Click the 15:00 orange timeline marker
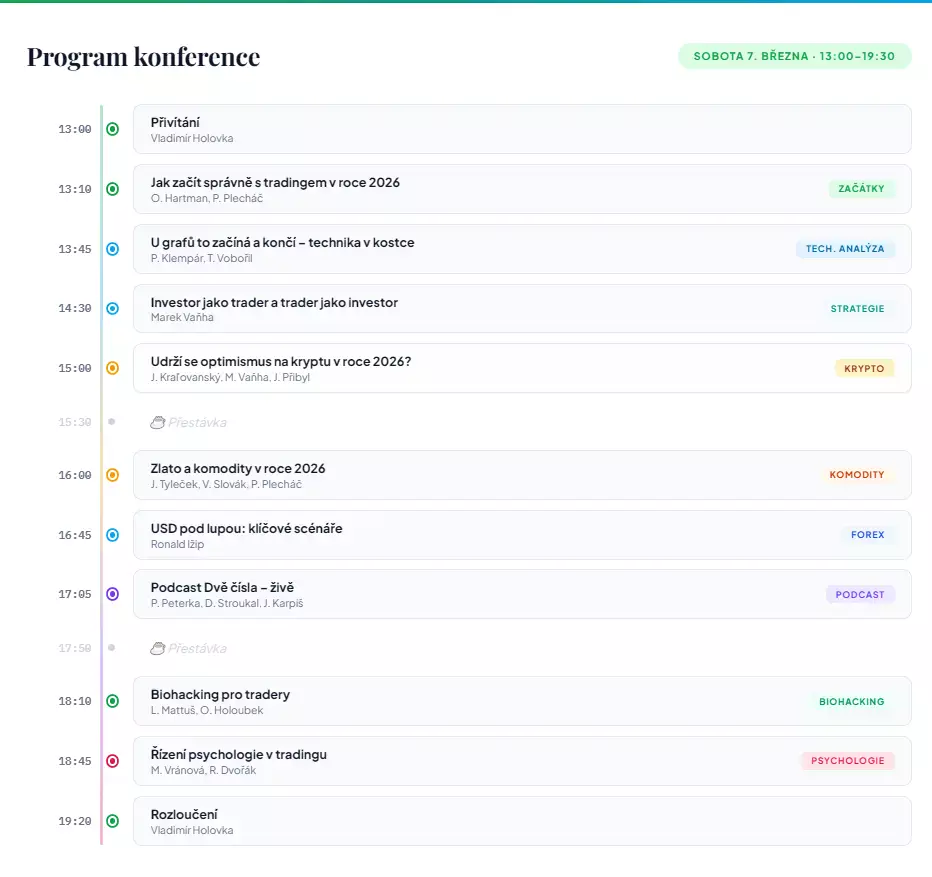Image resolution: width=932 pixels, height=877 pixels. [x=112, y=368]
